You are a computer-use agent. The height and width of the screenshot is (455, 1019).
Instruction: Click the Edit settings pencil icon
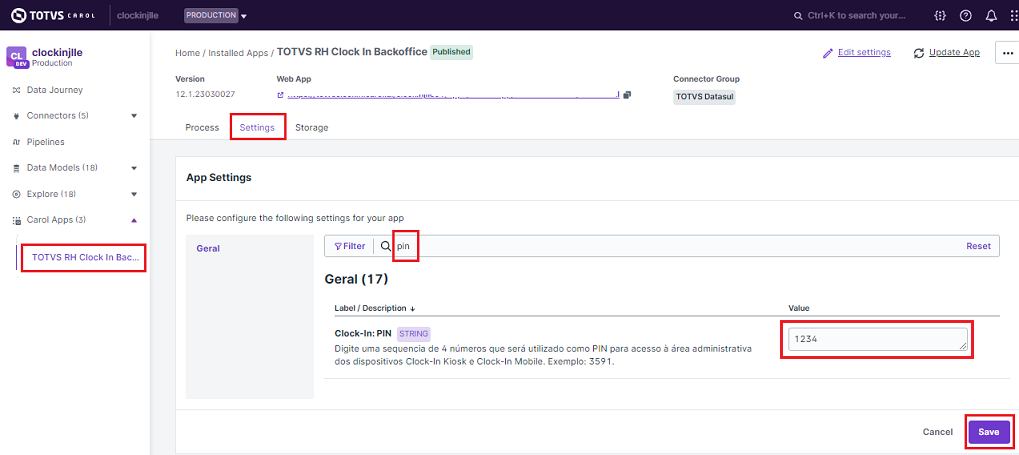pos(827,53)
